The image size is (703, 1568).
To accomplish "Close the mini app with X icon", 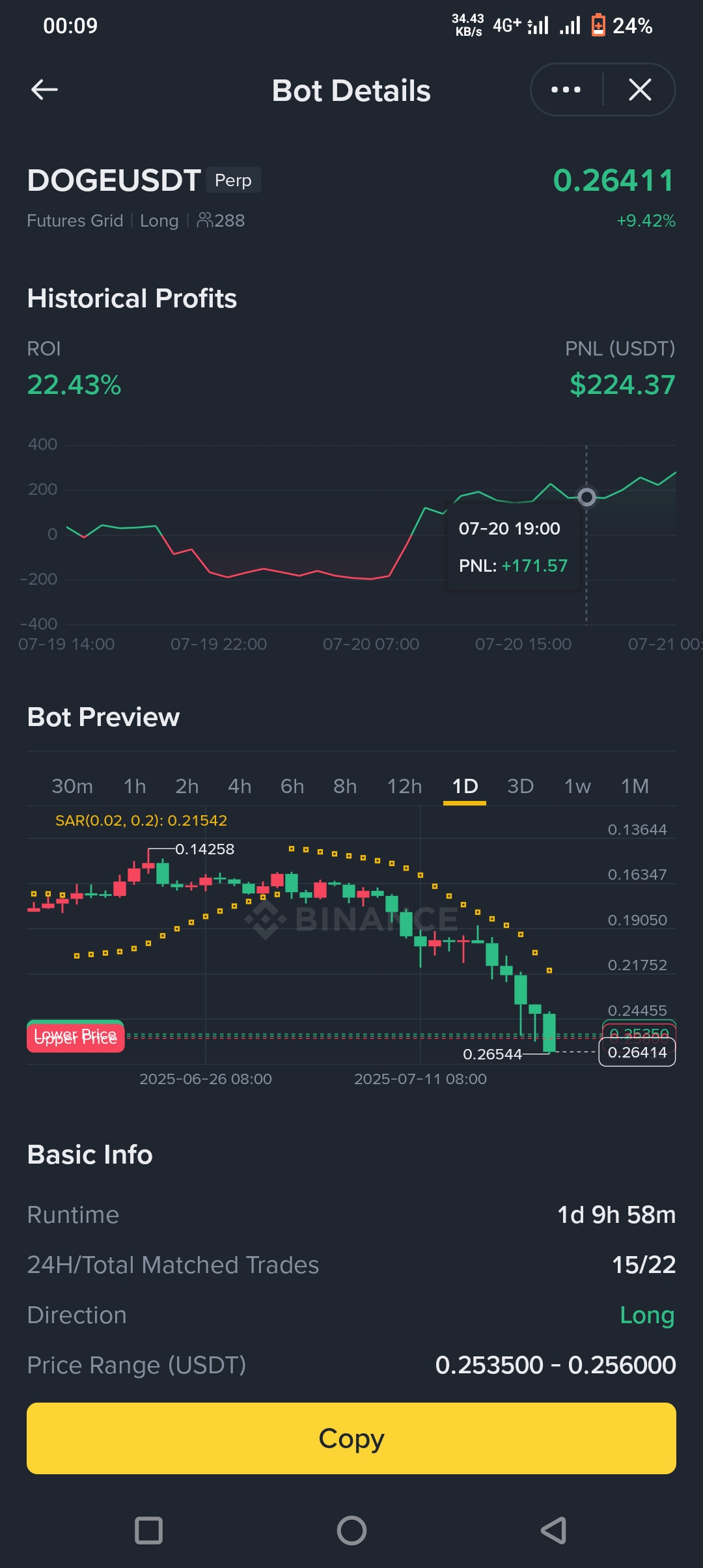I will click(640, 90).
